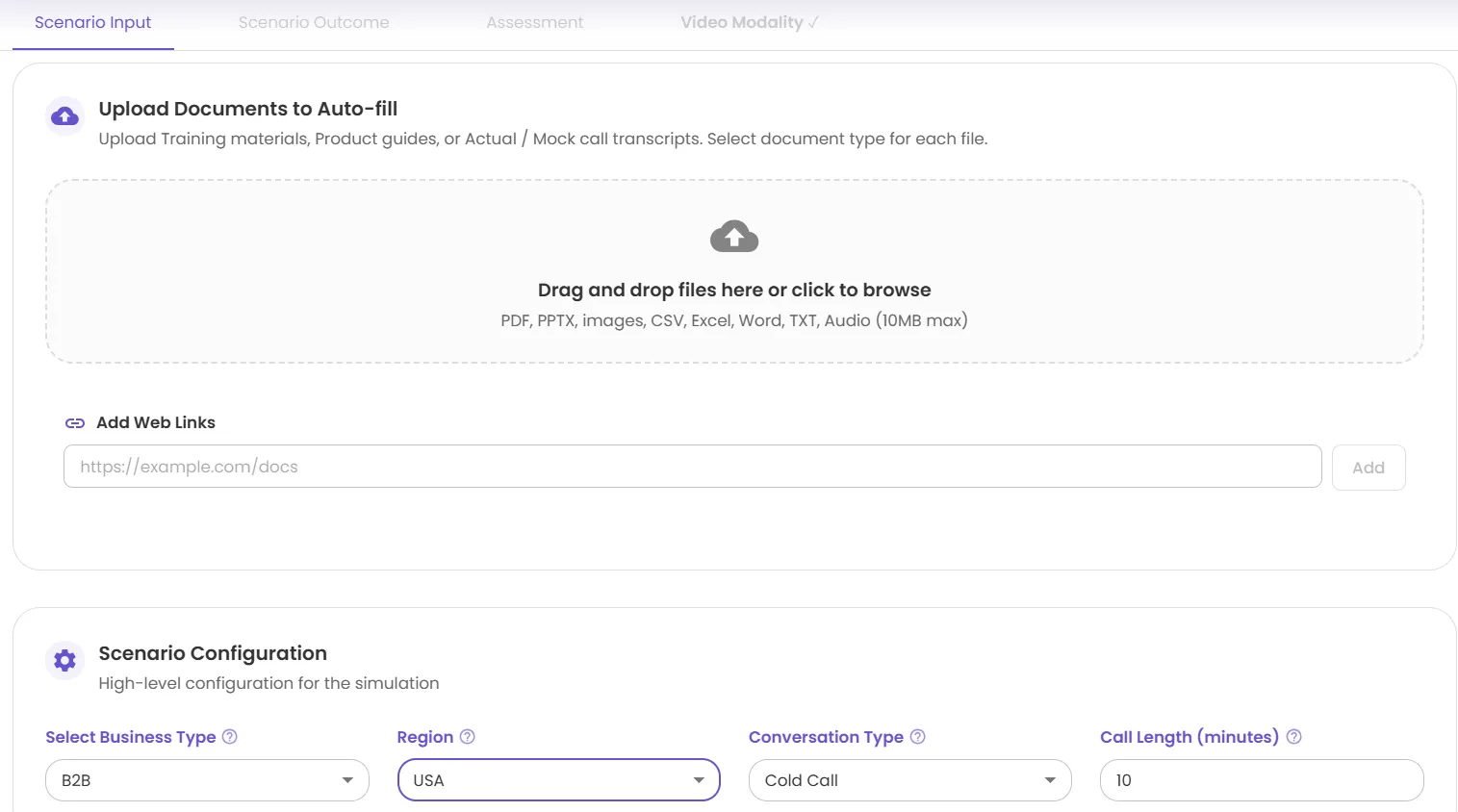Focus the web link URL input field
This screenshot has height=812, width=1458.
[692, 467]
